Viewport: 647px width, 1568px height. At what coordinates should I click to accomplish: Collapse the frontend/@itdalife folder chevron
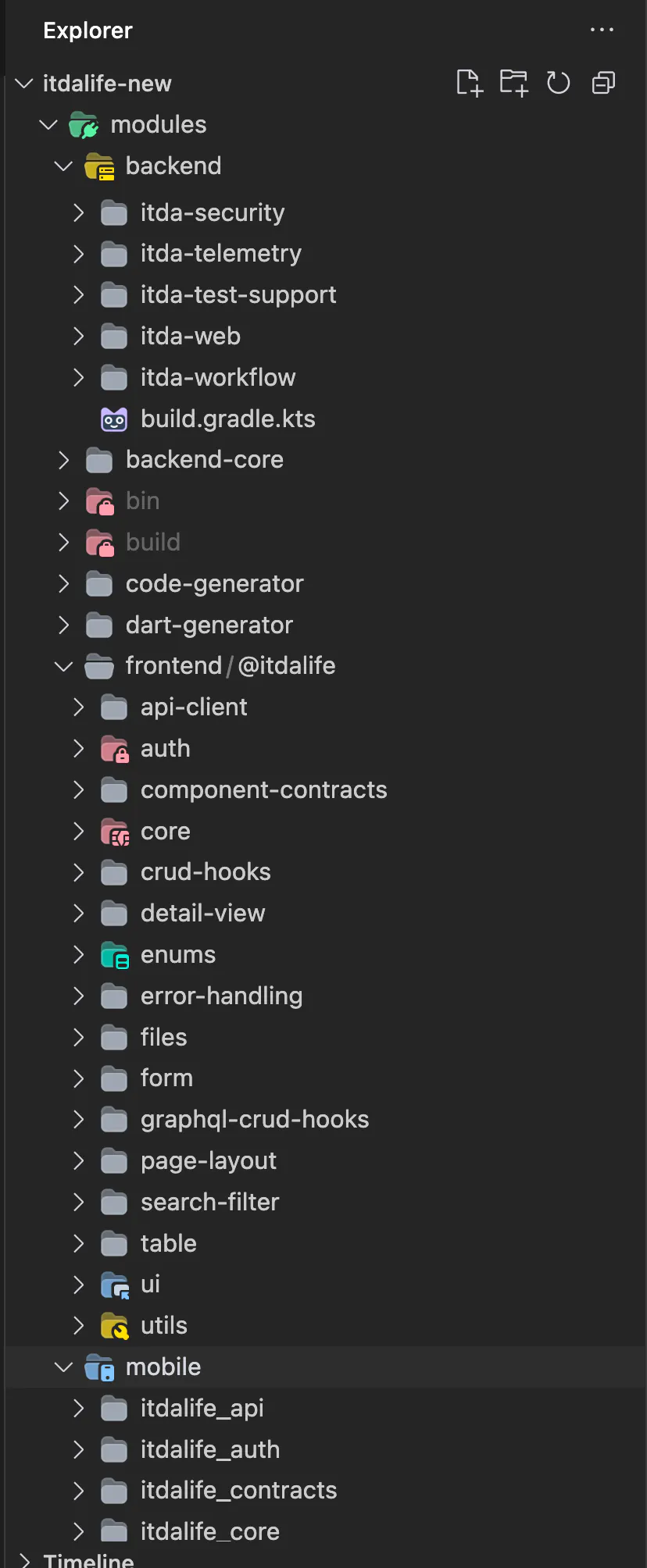point(63,666)
